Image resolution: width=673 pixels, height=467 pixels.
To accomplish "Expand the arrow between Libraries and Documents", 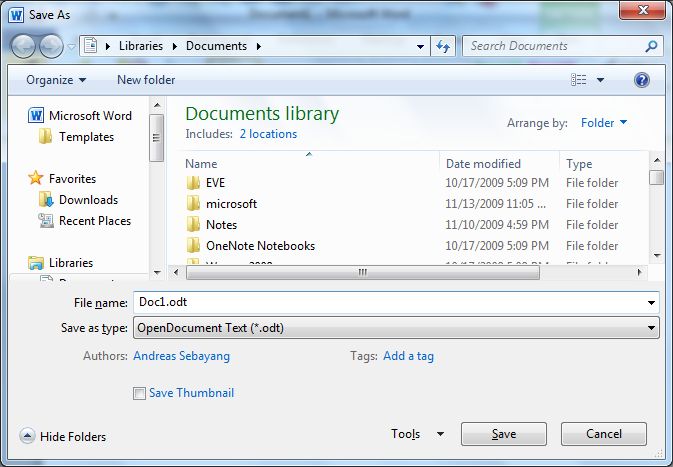I will point(175,46).
